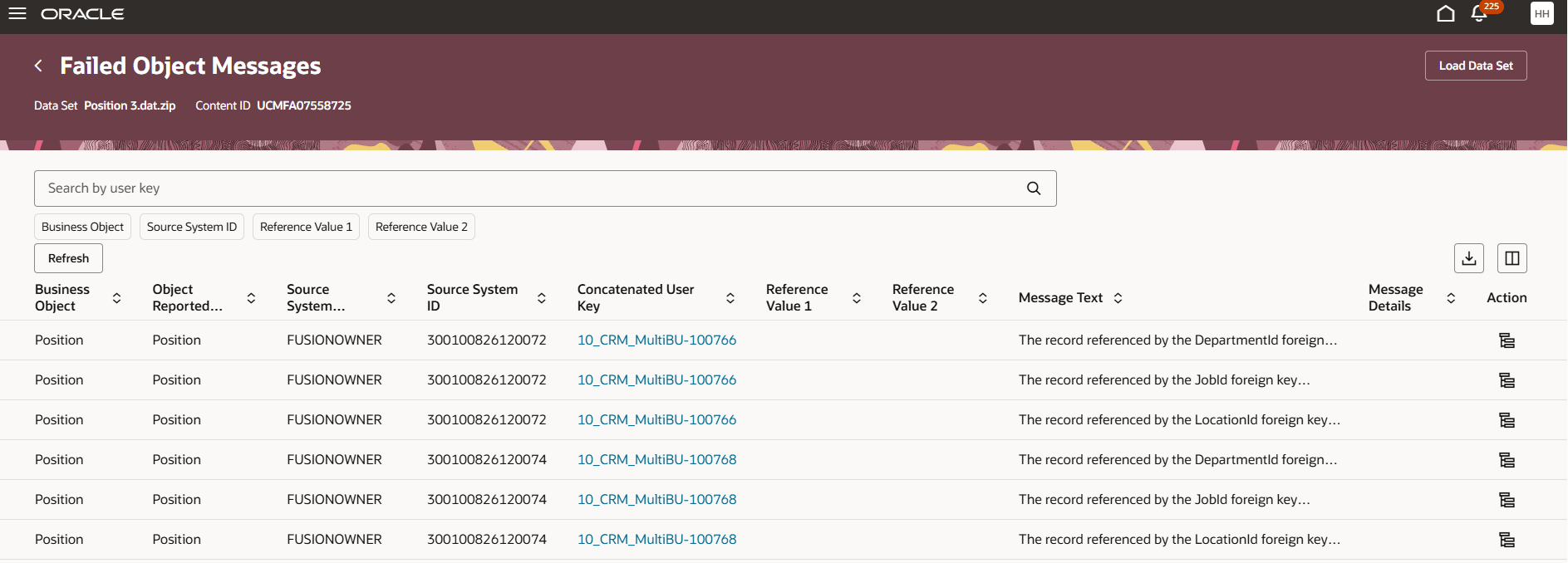Toggle the Reference Value 1 filter chip
The width and height of the screenshot is (1568, 563).
click(306, 227)
